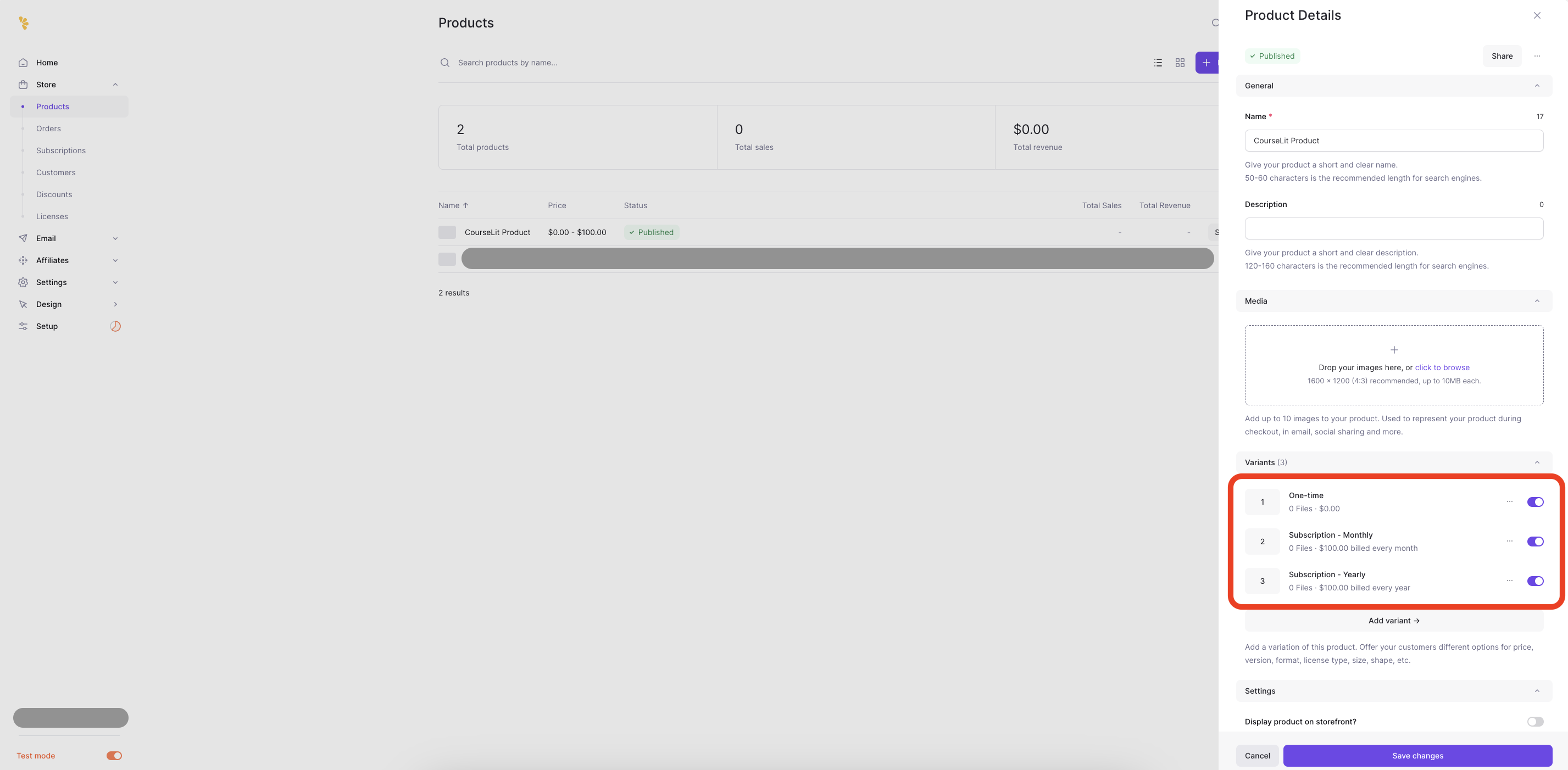Turn off Subscription - Monthly variant
The image size is (1568, 770).
[x=1534, y=542]
